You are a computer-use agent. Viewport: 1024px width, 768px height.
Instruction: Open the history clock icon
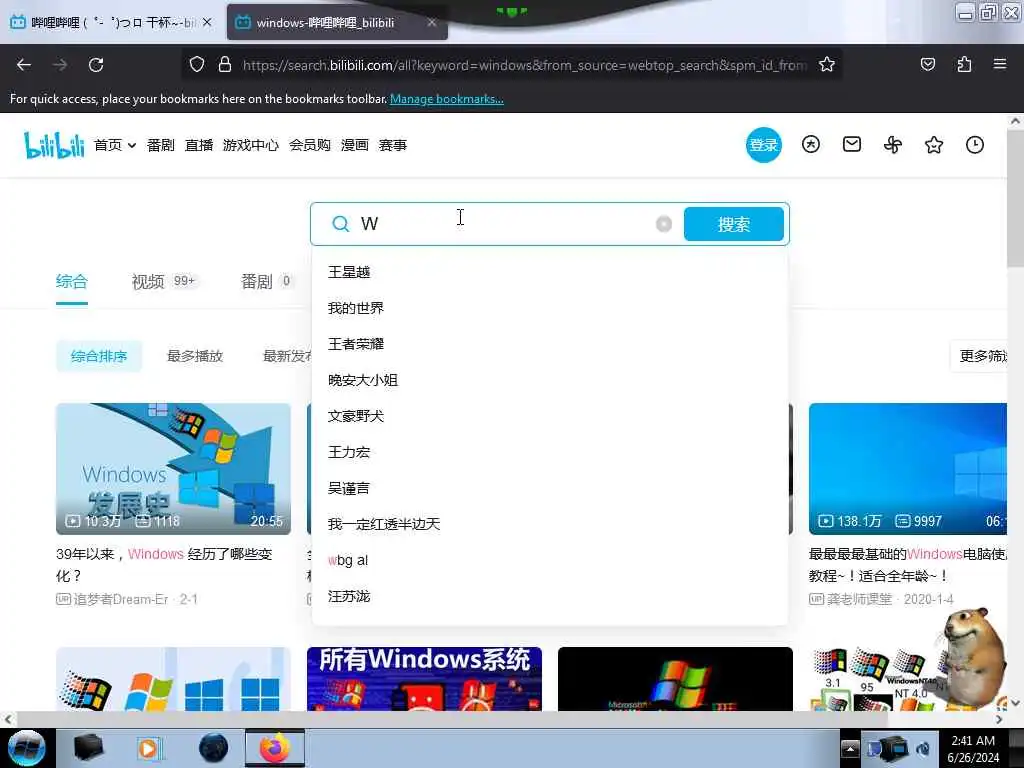975,144
